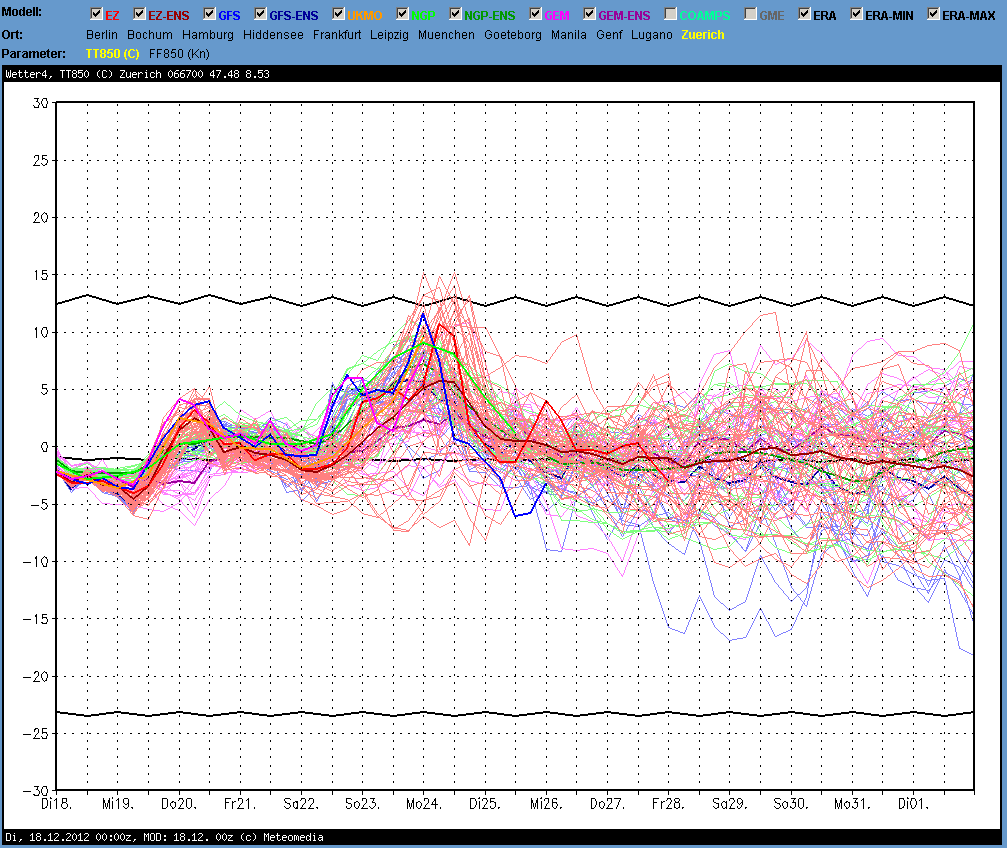
Task: Select the TT850 (C) parameter
Action: [x=112, y=53]
